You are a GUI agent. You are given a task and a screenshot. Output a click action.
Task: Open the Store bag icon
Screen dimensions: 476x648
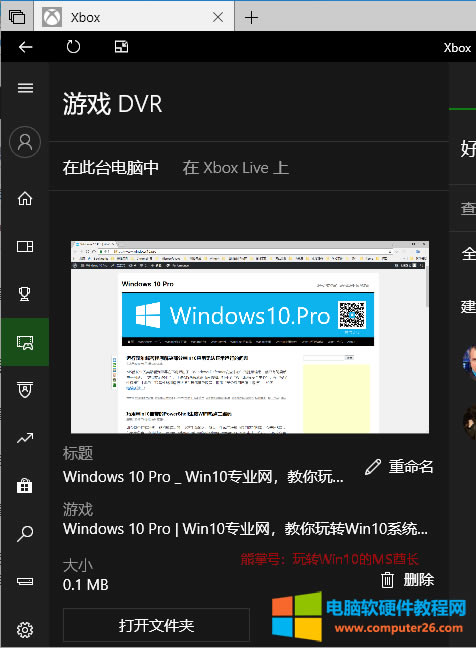[25, 486]
